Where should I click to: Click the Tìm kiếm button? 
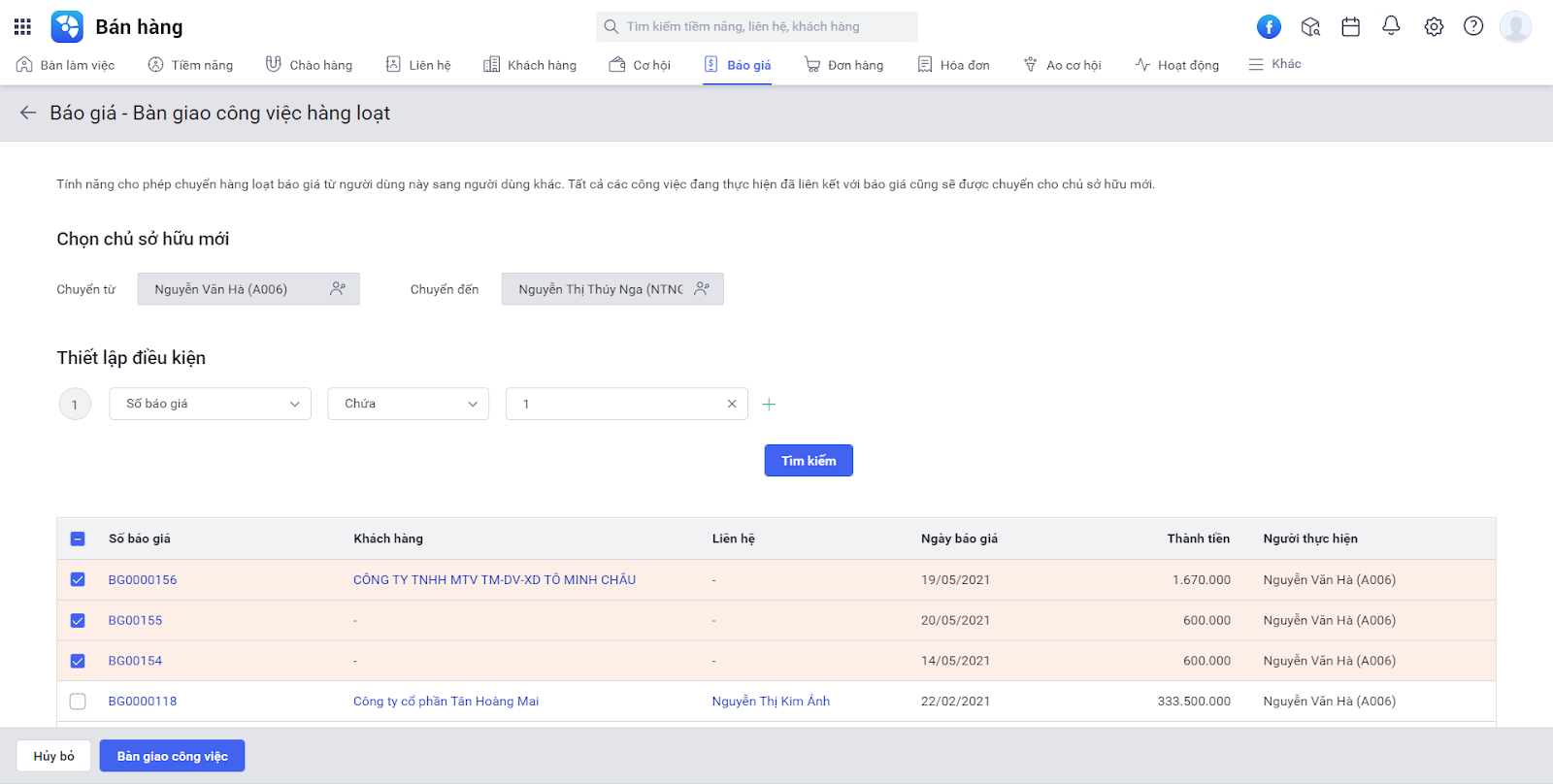[x=809, y=461]
